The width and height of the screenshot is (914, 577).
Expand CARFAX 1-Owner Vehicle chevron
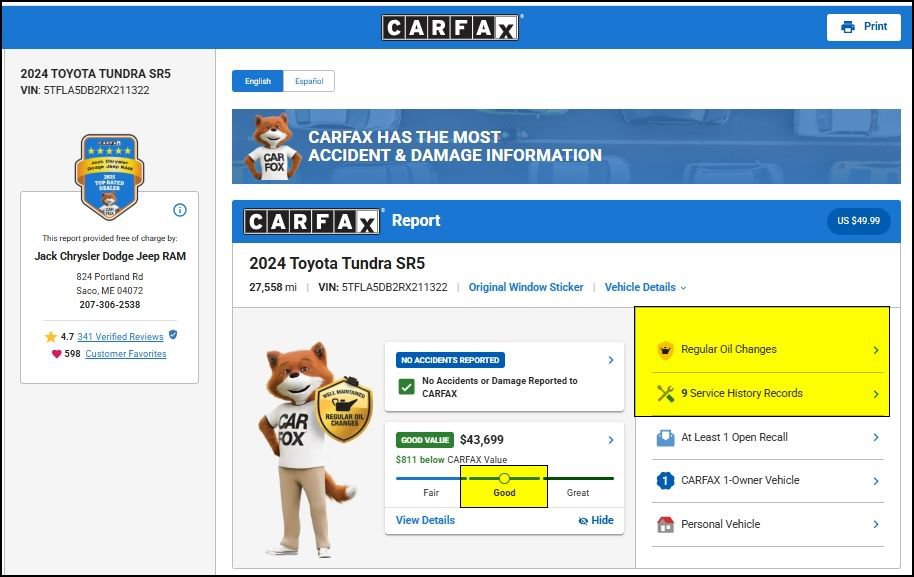[x=876, y=481]
